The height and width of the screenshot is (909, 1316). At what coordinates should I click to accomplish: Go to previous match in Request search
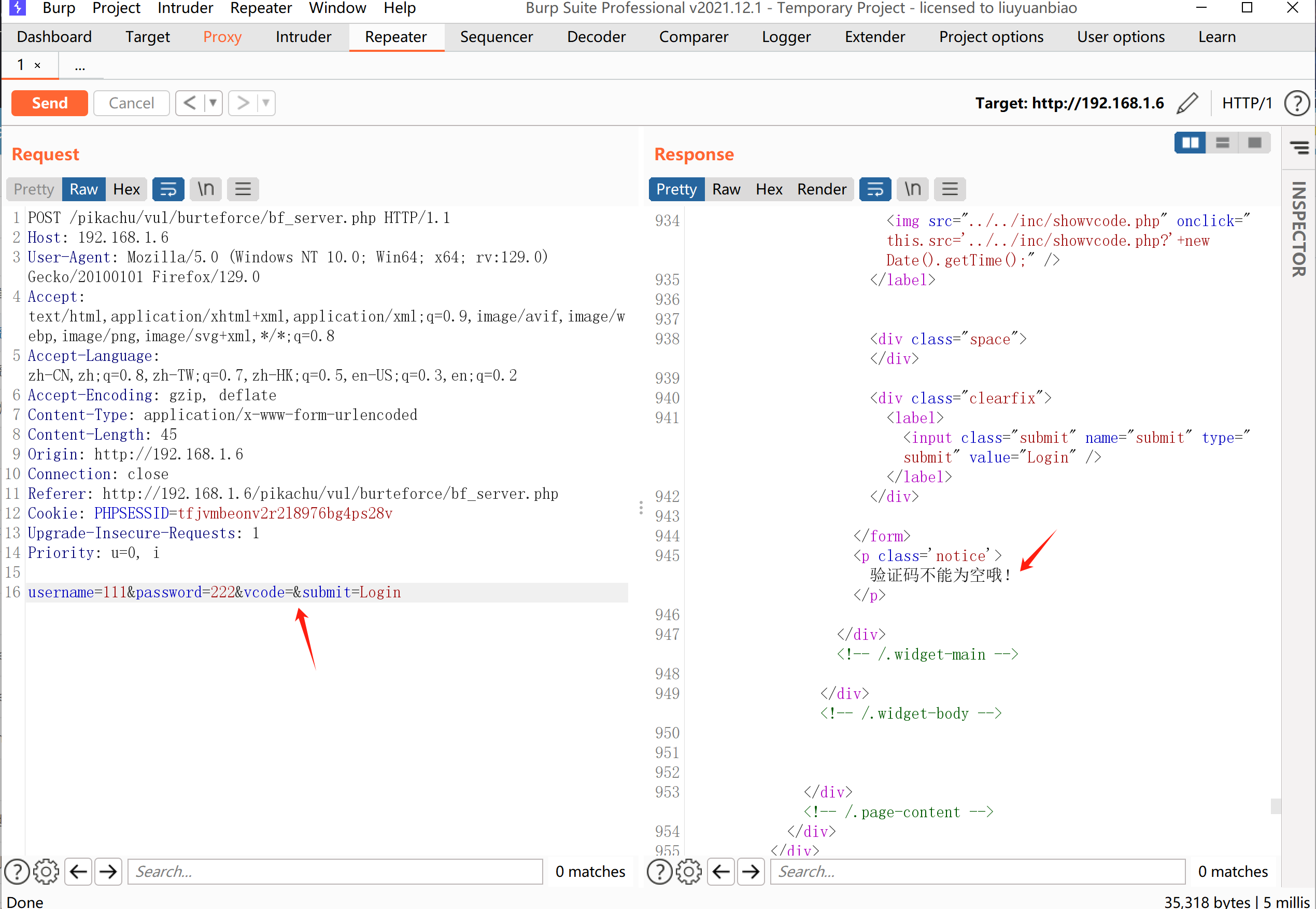79,872
